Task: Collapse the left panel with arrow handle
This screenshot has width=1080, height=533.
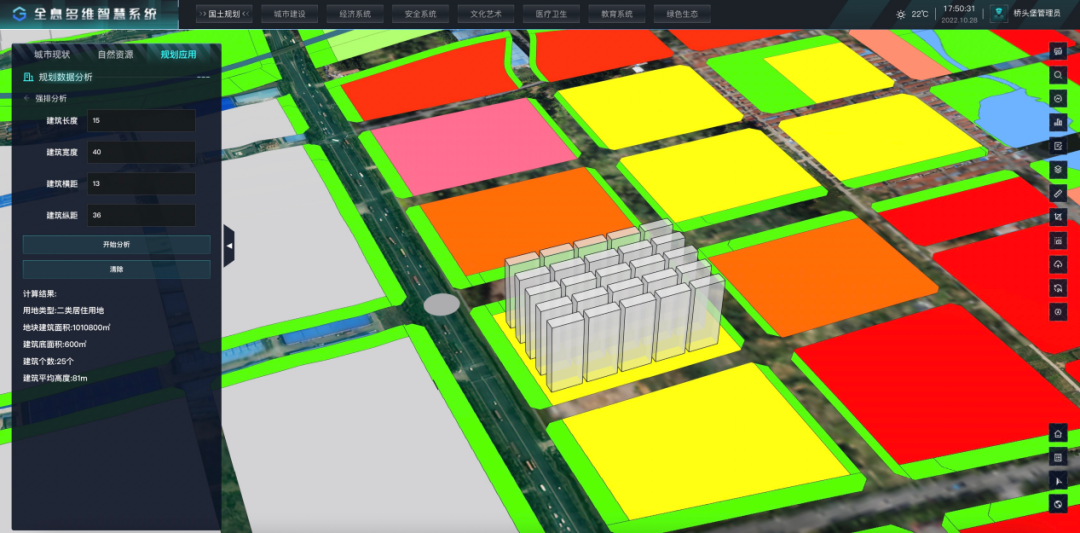Action: coord(229,245)
